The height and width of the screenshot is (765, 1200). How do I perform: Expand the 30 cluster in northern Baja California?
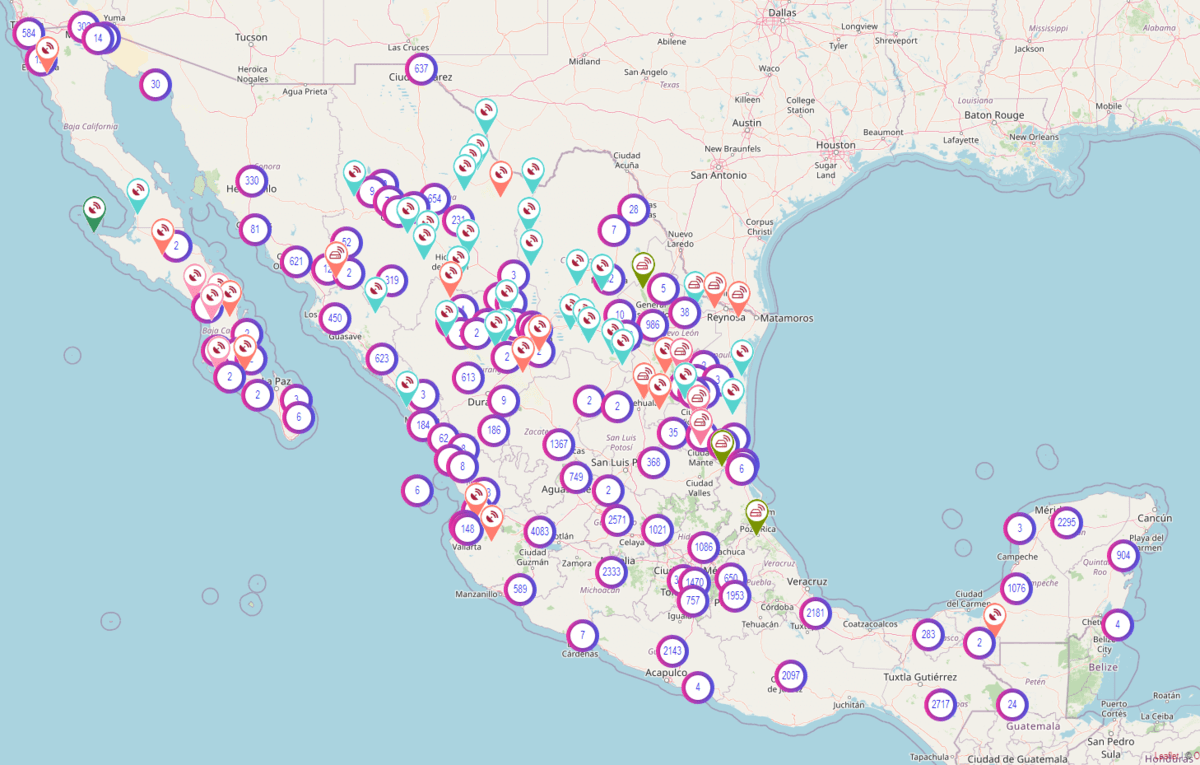(x=155, y=85)
